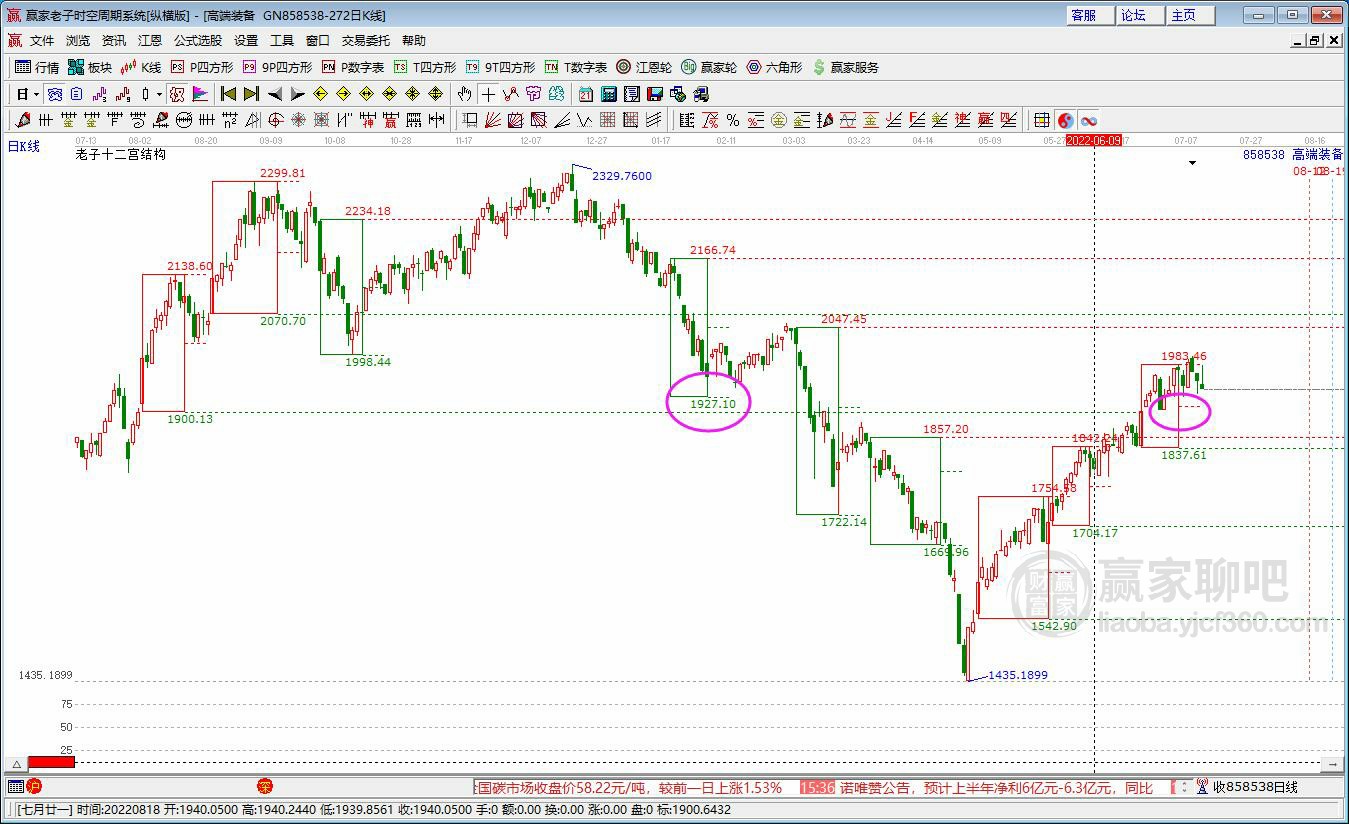
Task: Click the flag icon beside period tools
Action: (x=200, y=94)
